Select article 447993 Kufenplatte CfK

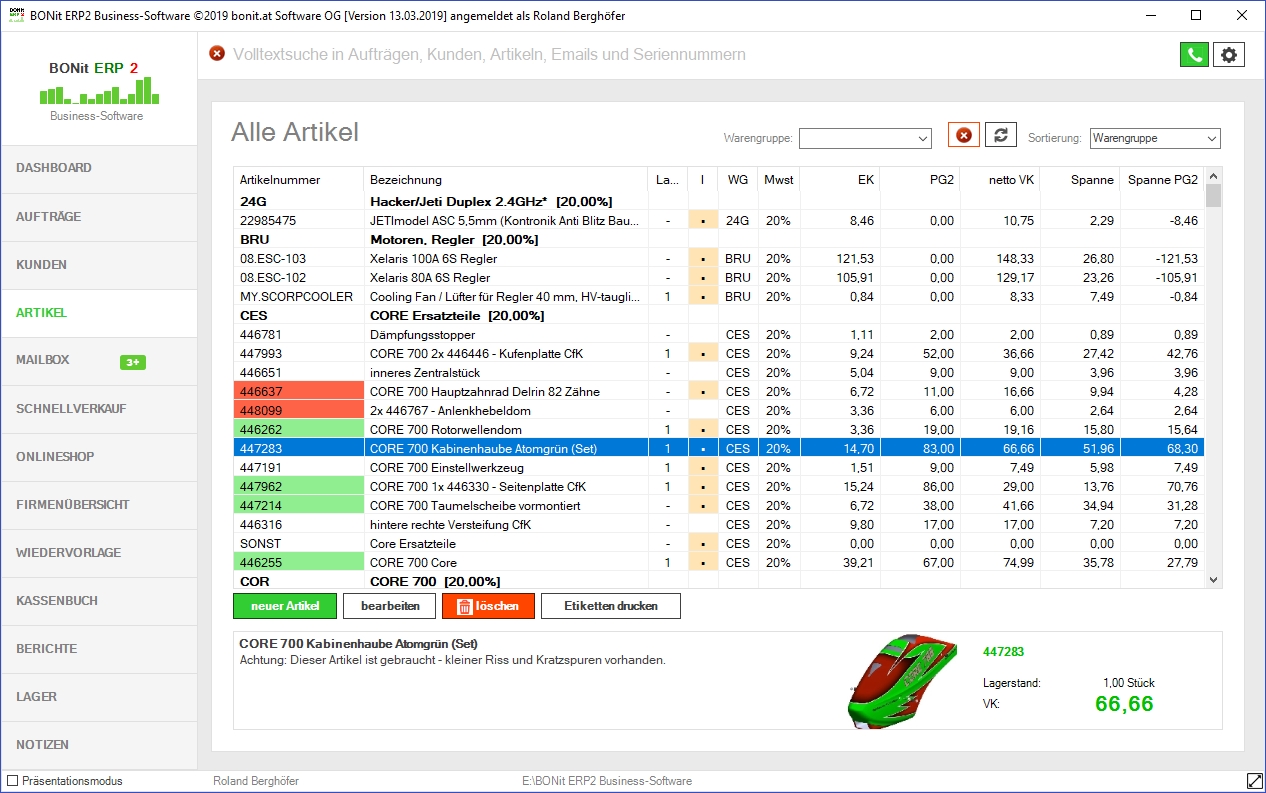[x=719, y=353]
